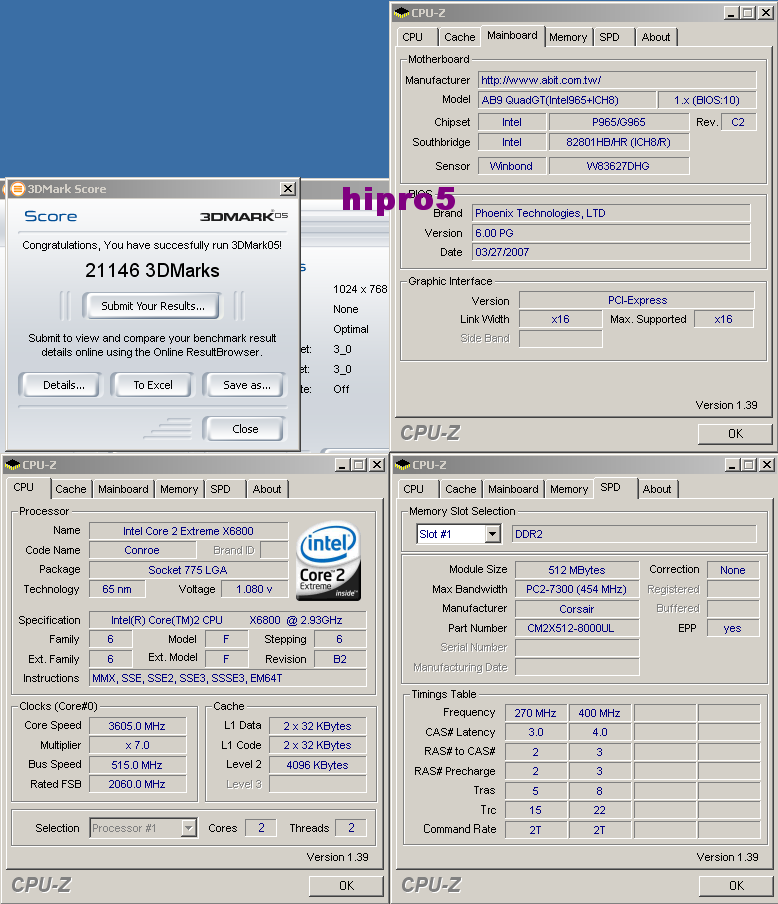Click the CPU-Z chip icon in Mainboard window title

402,12
